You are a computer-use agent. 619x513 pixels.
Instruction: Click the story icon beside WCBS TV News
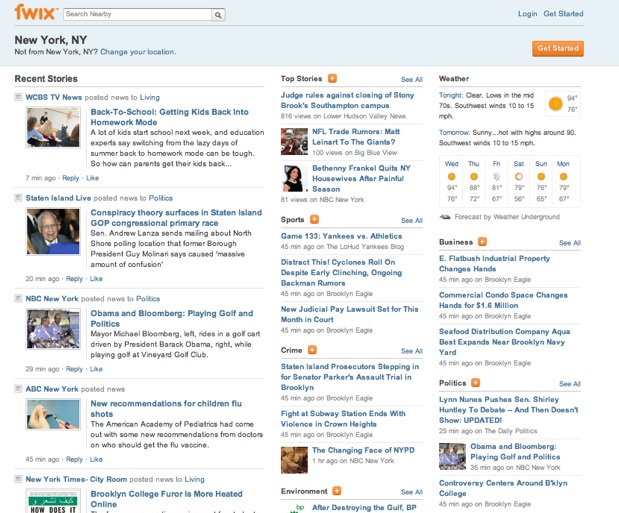pyautogui.click(x=18, y=97)
